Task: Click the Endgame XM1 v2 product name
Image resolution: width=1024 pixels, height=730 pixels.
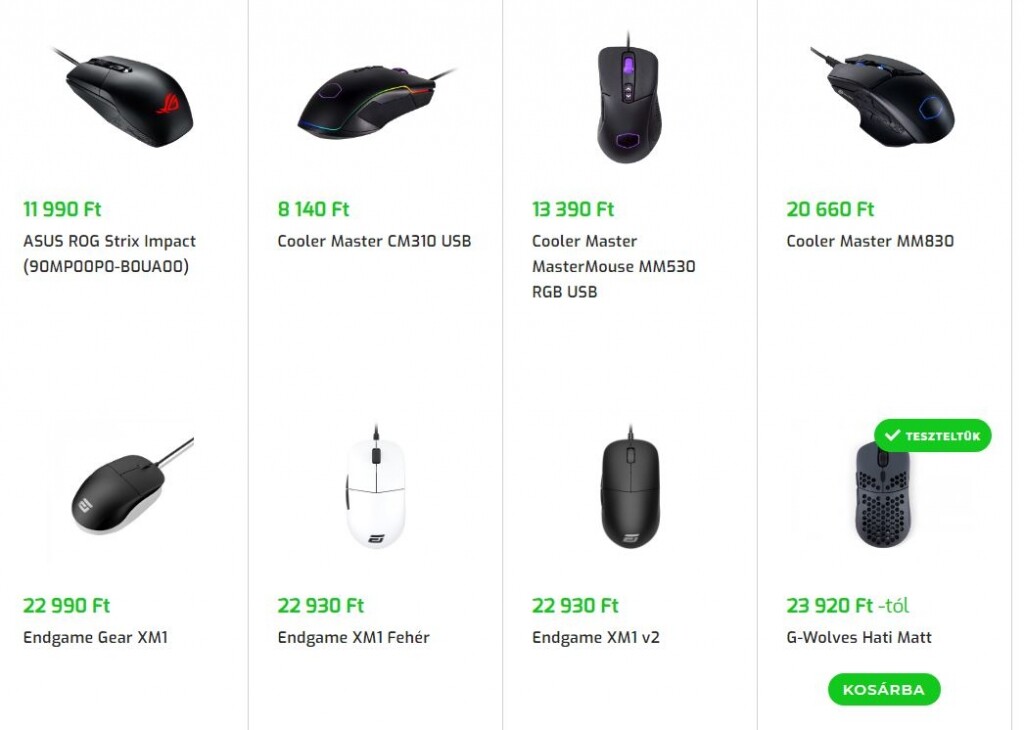Action: point(595,637)
